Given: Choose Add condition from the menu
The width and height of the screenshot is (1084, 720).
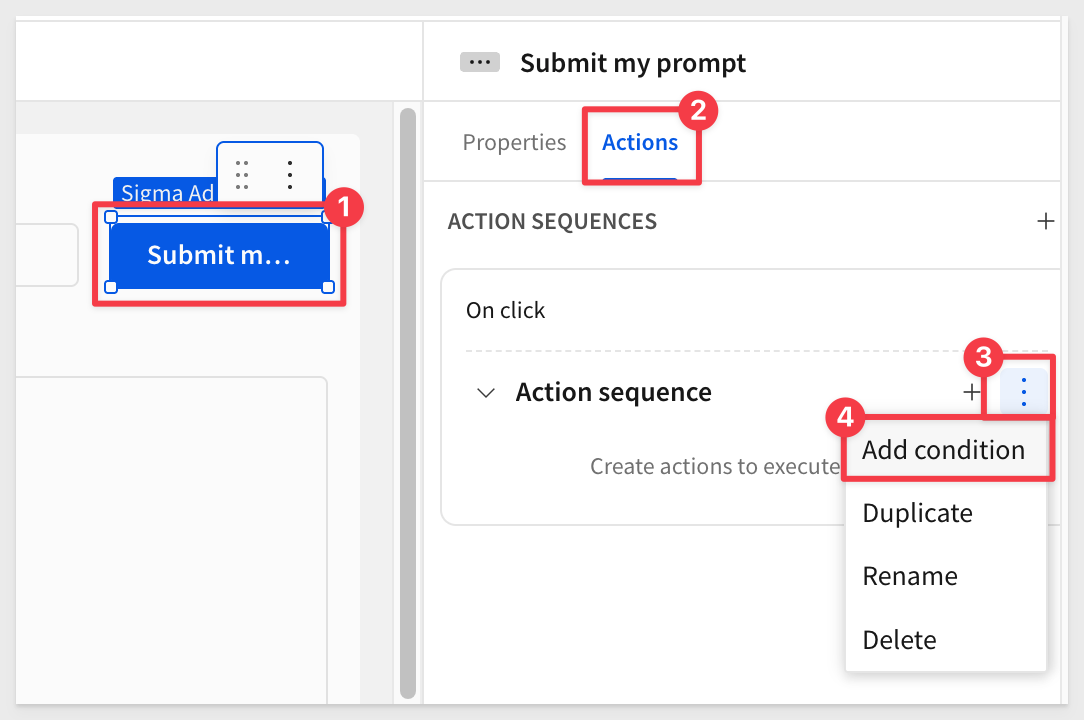Looking at the screenshot, I should pos(944,450).
